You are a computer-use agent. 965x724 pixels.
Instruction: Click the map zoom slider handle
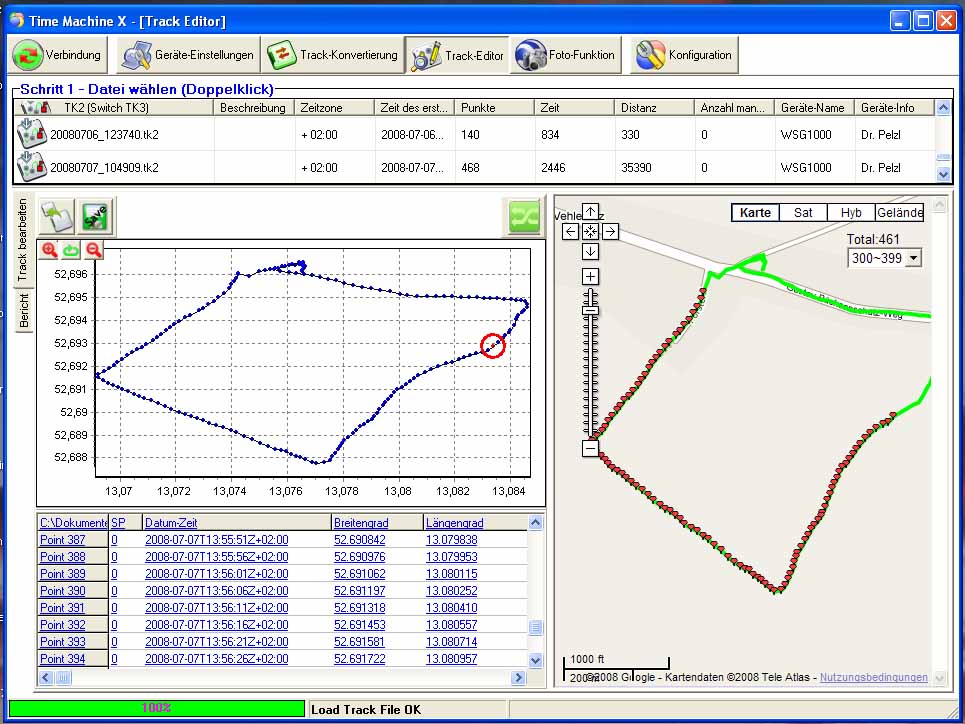coord(591,311)
